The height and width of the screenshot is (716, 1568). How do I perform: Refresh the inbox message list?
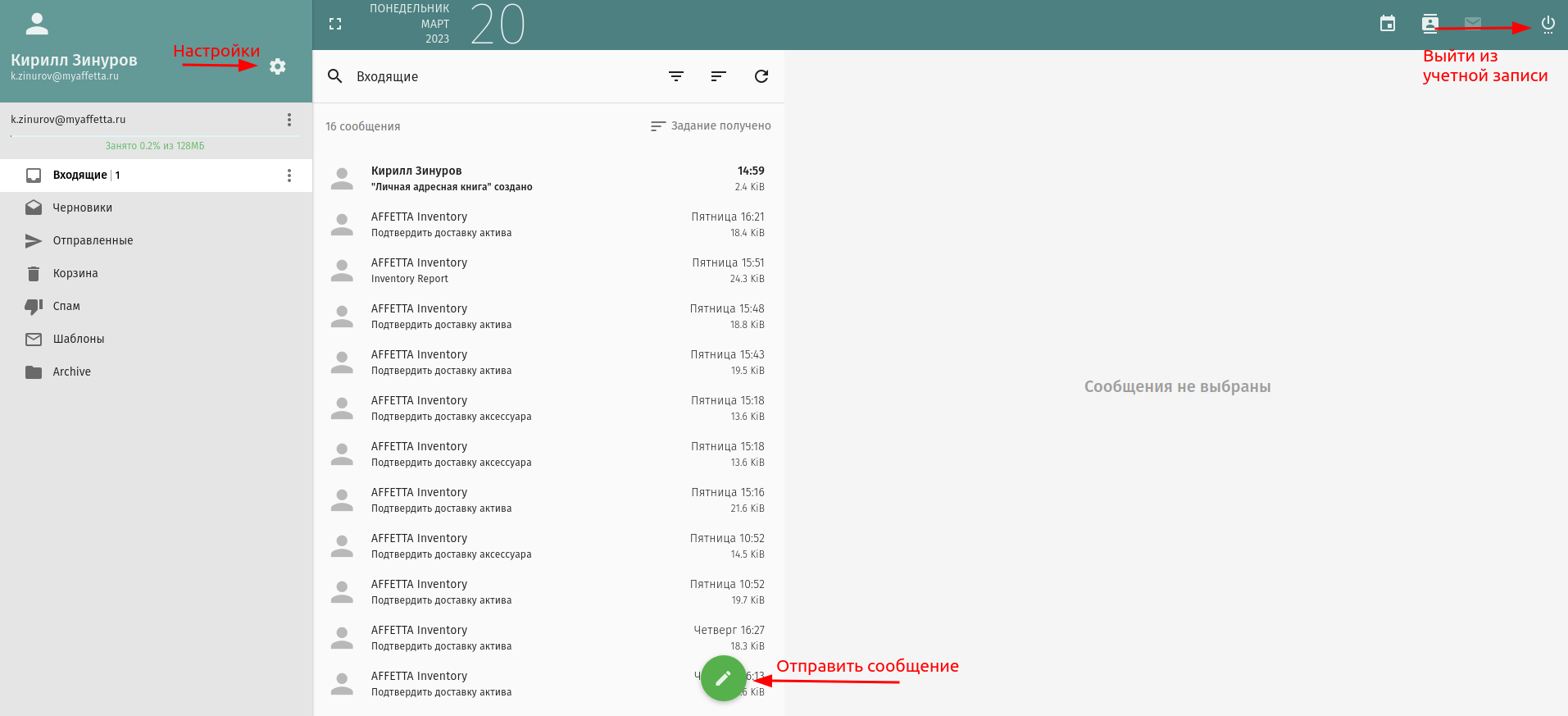coord(761,76)
